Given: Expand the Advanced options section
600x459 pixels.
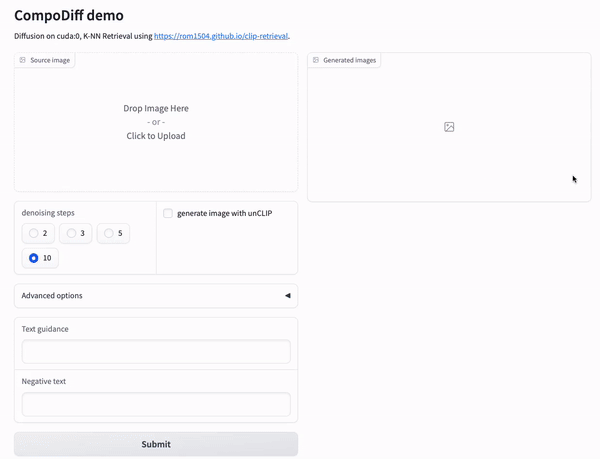Looking at the screenshot, I should click(x=156, y=296).
